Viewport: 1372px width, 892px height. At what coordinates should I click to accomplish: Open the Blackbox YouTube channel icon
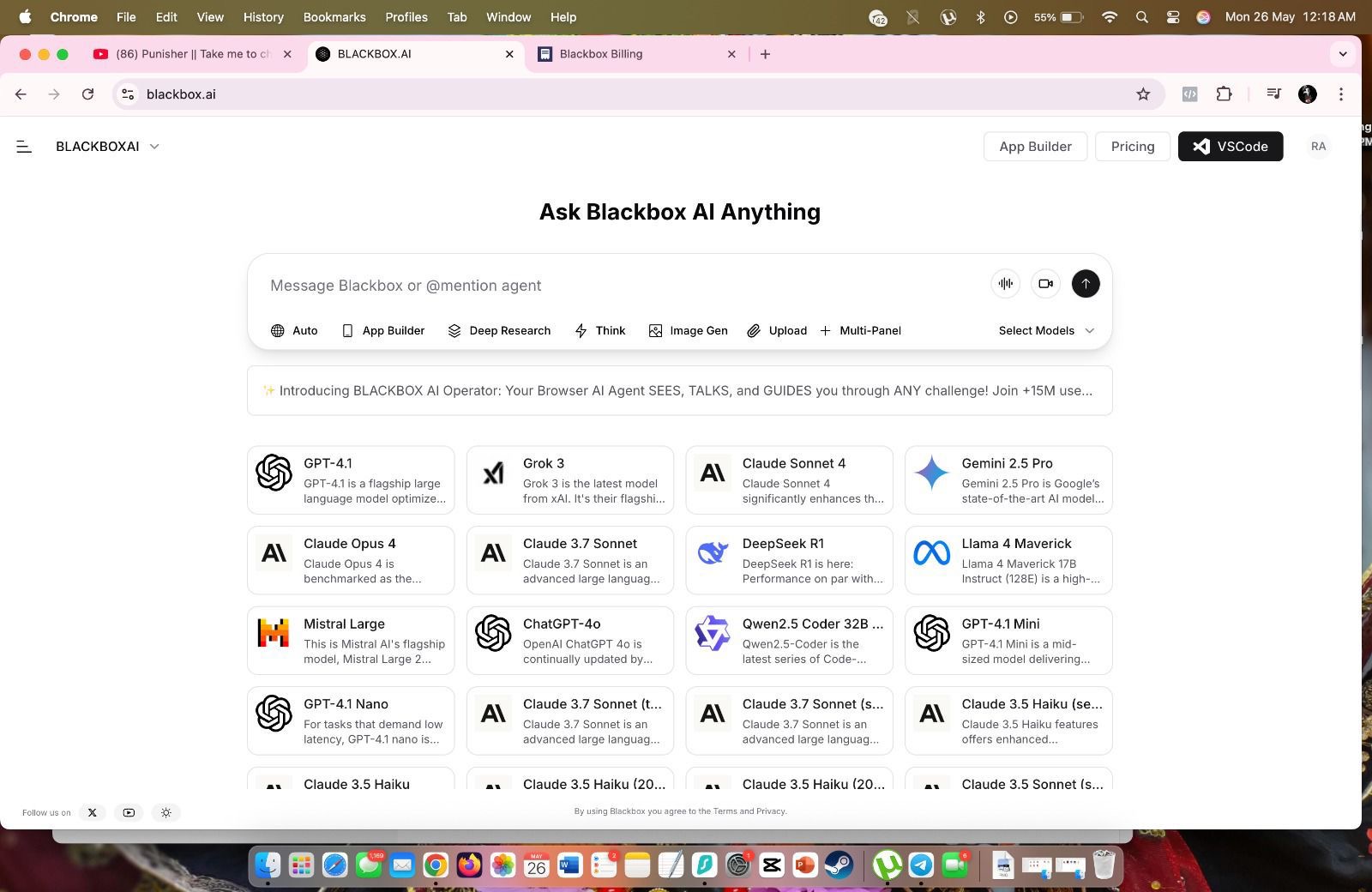coord(129,812)
